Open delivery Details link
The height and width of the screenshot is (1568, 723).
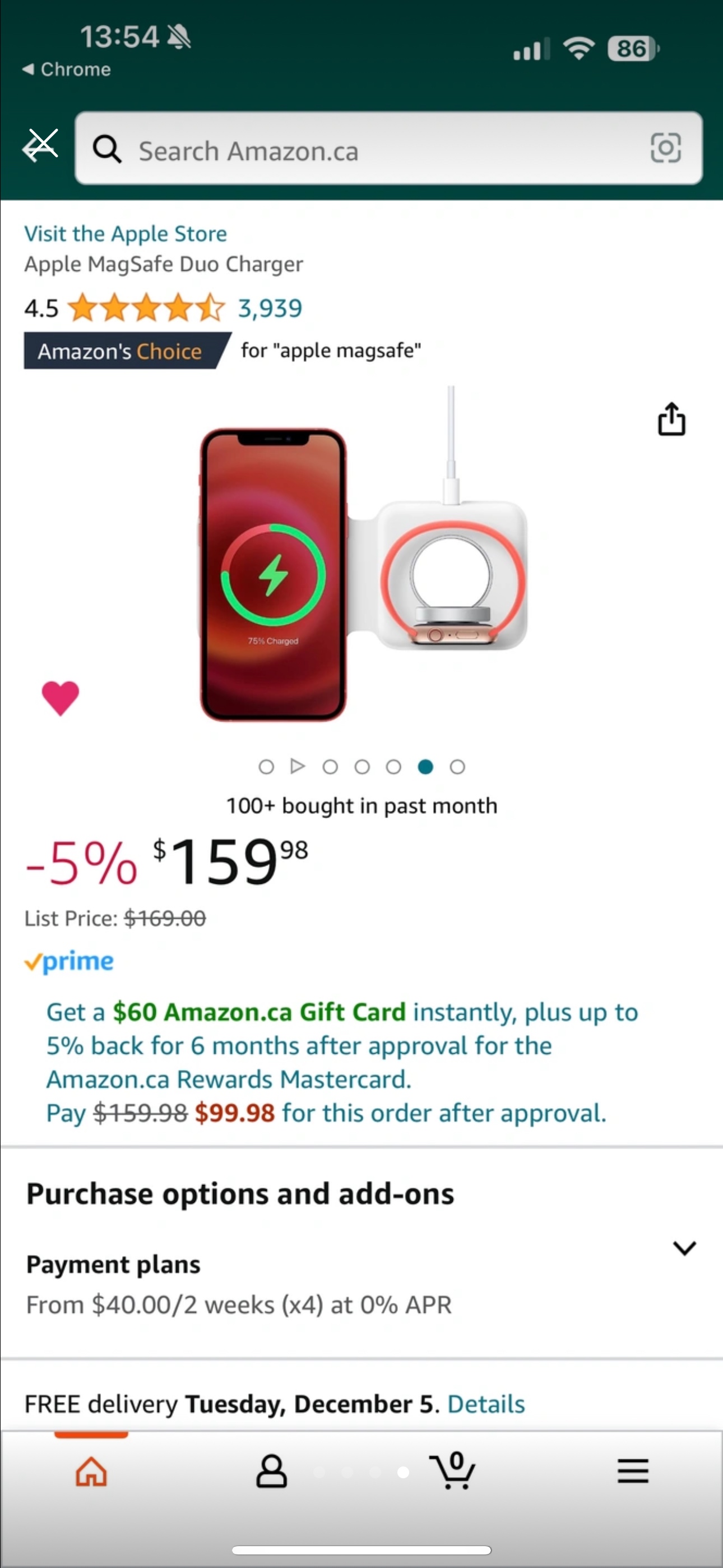tap(486, 1404)
